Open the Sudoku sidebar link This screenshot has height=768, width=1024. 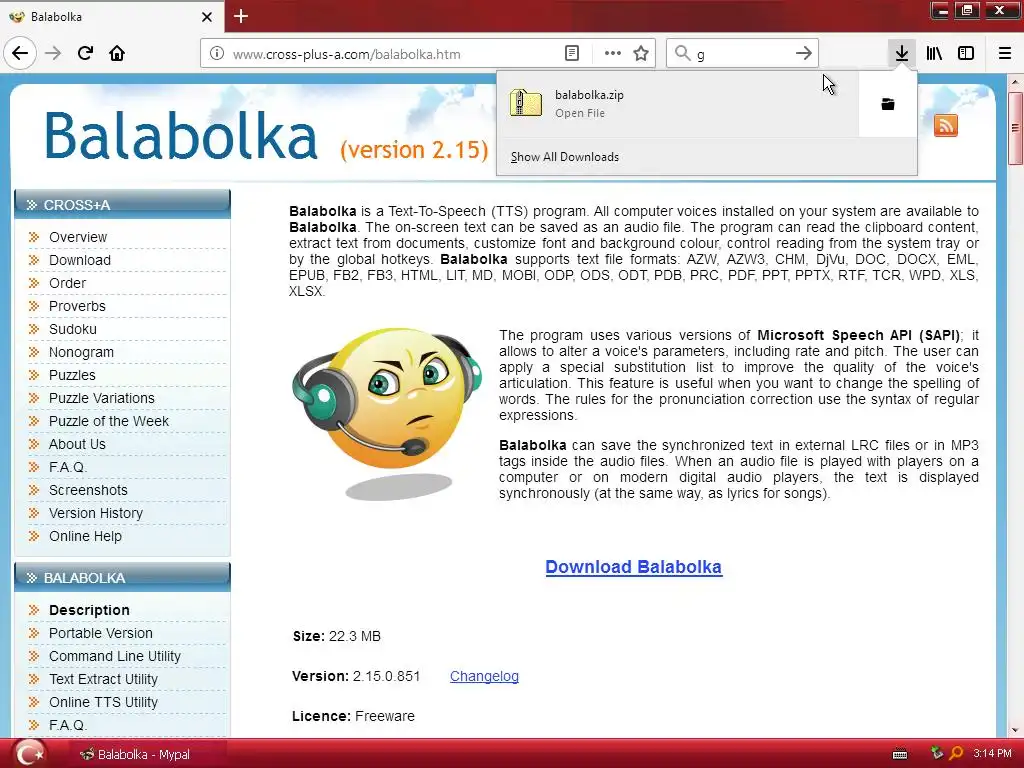(x=72, y=329)
